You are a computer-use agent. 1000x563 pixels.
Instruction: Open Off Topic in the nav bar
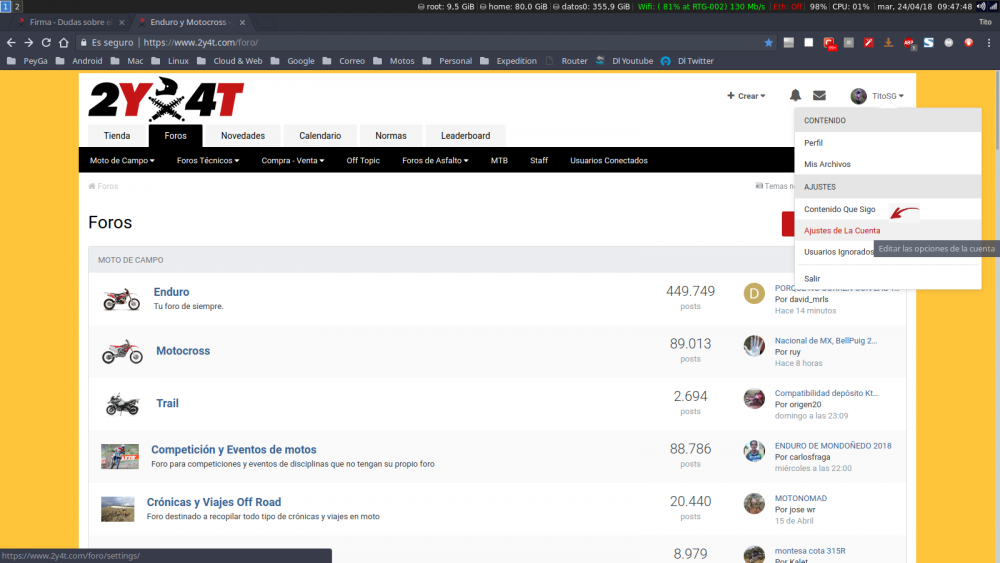[363, 161]
